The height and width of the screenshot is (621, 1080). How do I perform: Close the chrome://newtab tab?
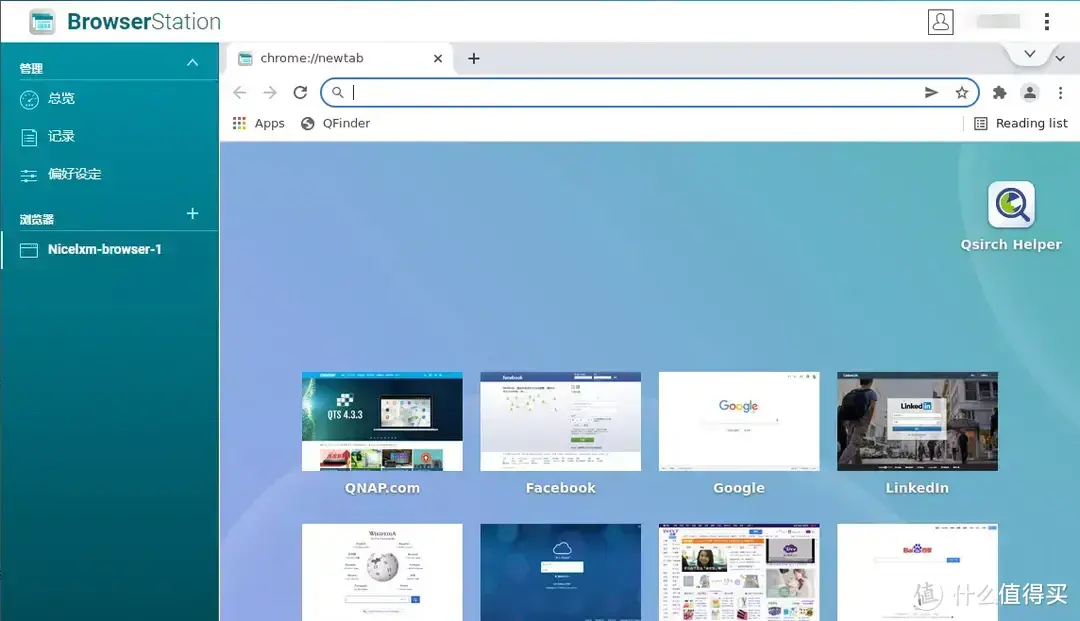437,59
